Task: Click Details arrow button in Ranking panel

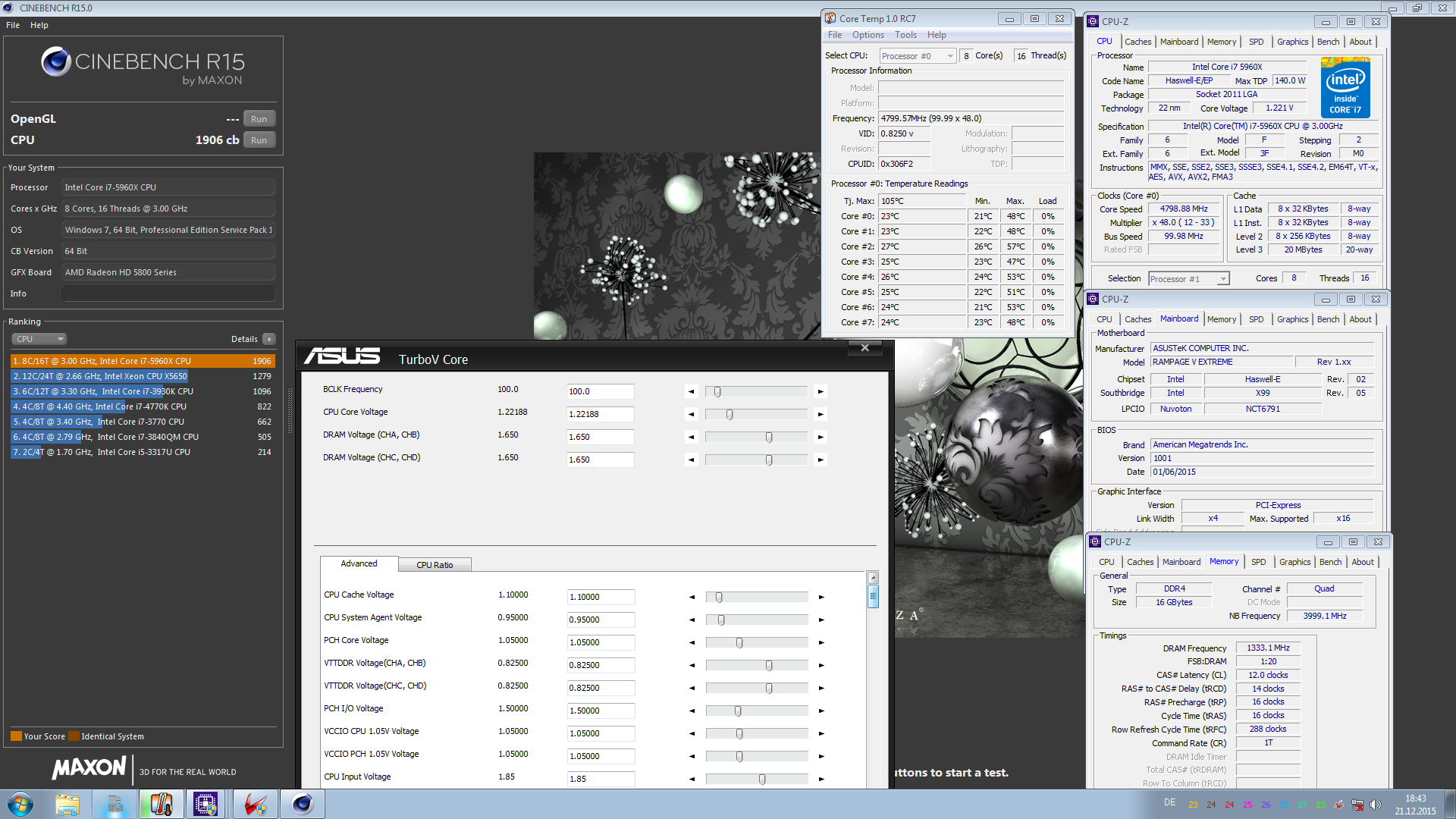Action: click(x=269, y=339)
